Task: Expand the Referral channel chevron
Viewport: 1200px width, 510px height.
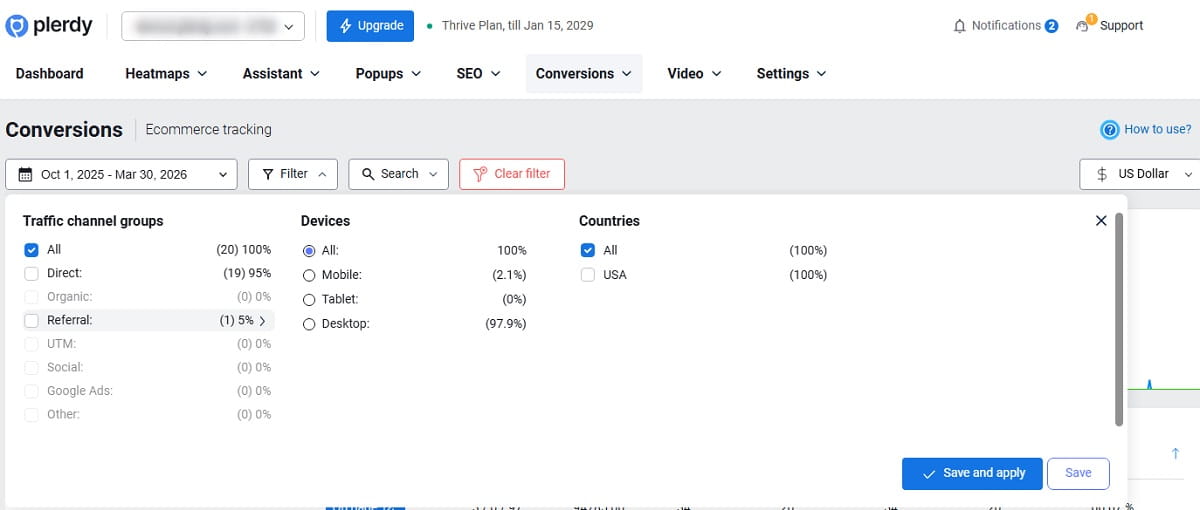Action: point(262,321)
